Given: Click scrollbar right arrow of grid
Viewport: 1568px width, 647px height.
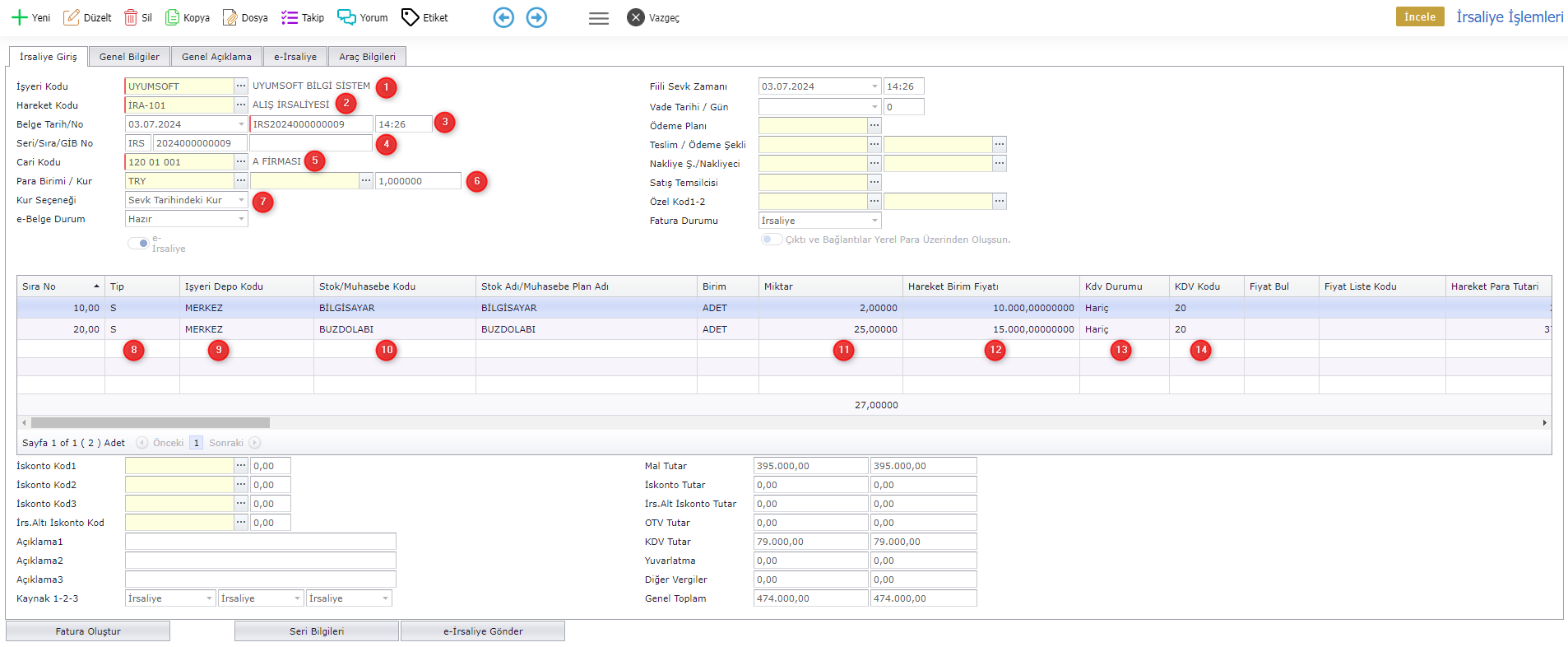Looking at the screenshot, I should tap(1544, 422).
